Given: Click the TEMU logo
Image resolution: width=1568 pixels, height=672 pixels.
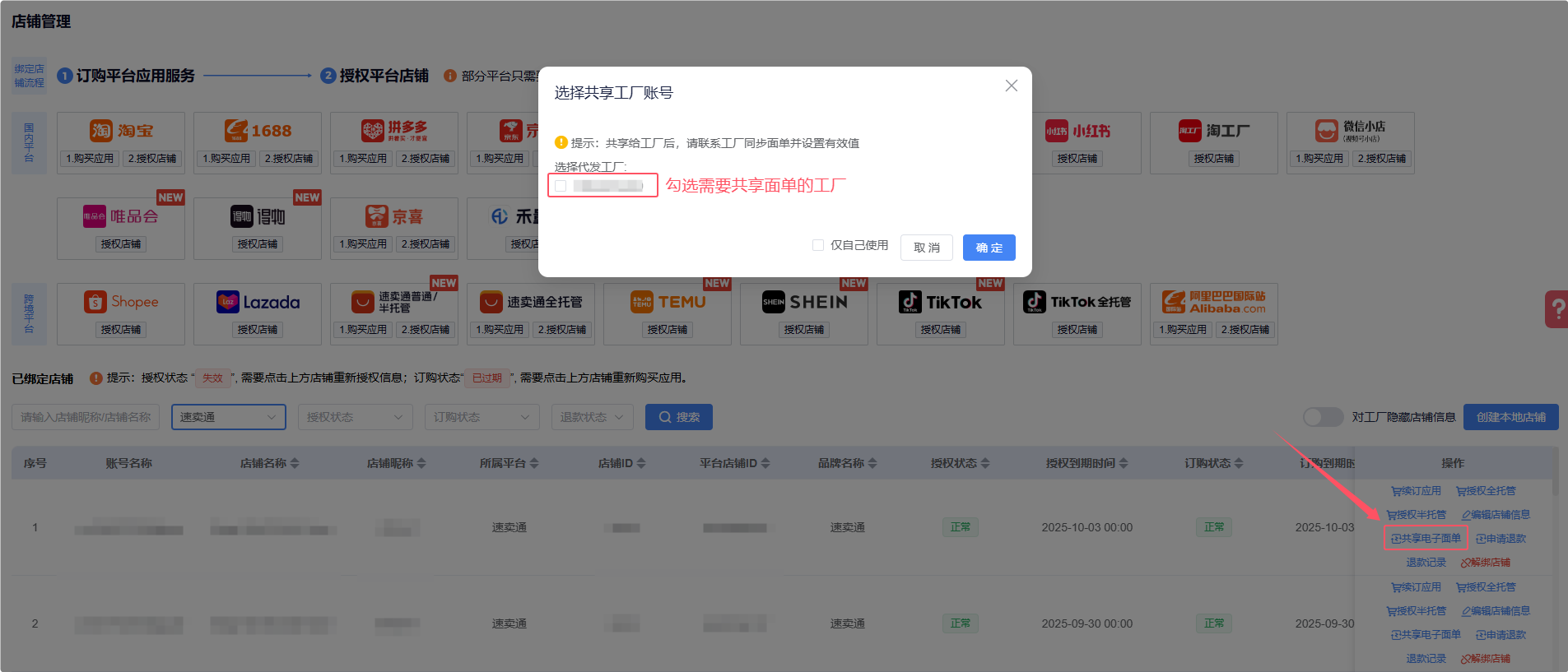Looking at the screenshot, I should click(668, 302).
